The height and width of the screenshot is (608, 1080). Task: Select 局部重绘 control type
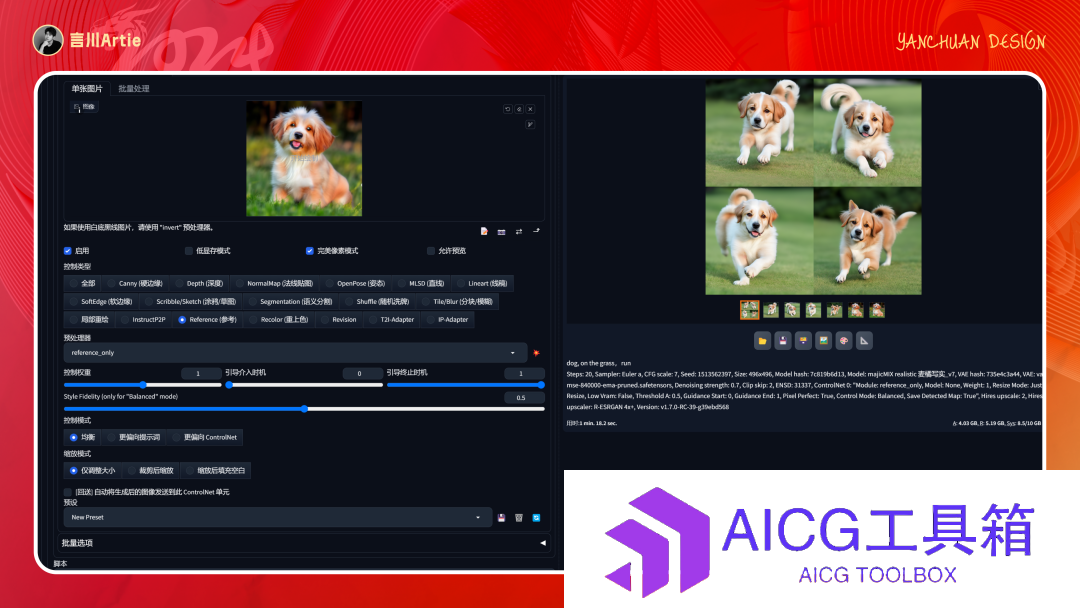tap(89, 319)
